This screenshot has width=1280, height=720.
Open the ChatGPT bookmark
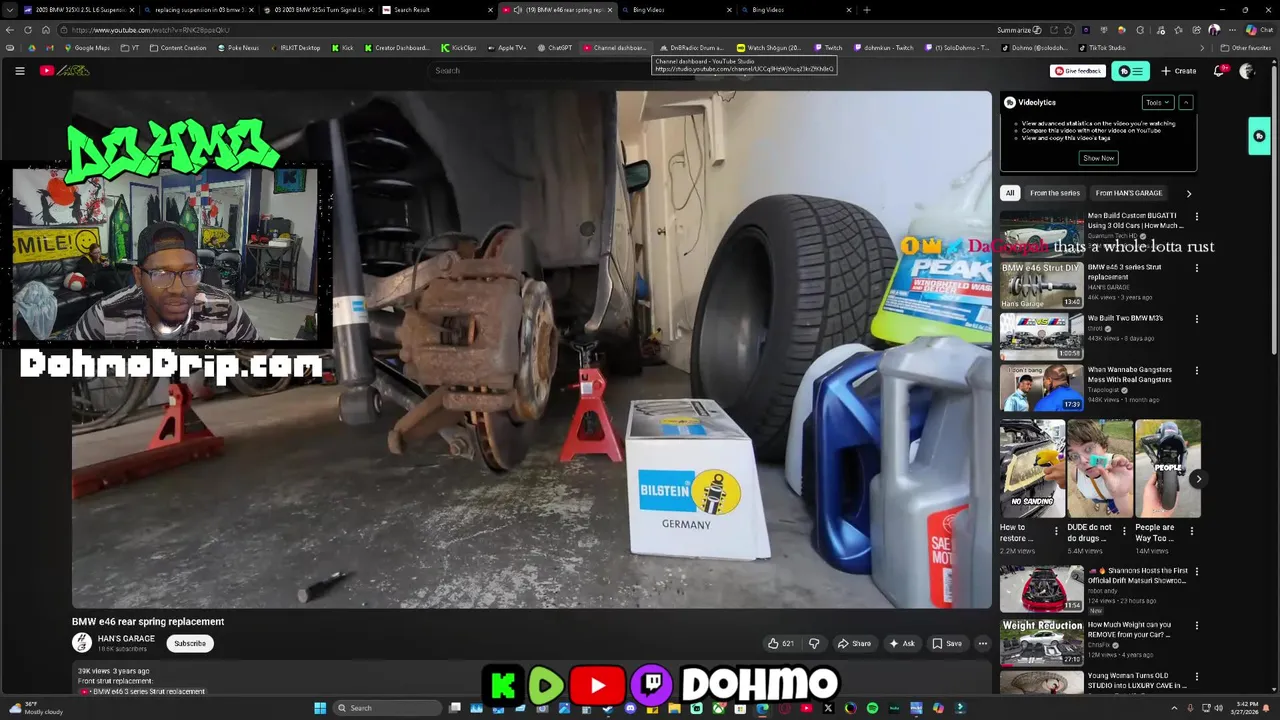pos(555,48)
